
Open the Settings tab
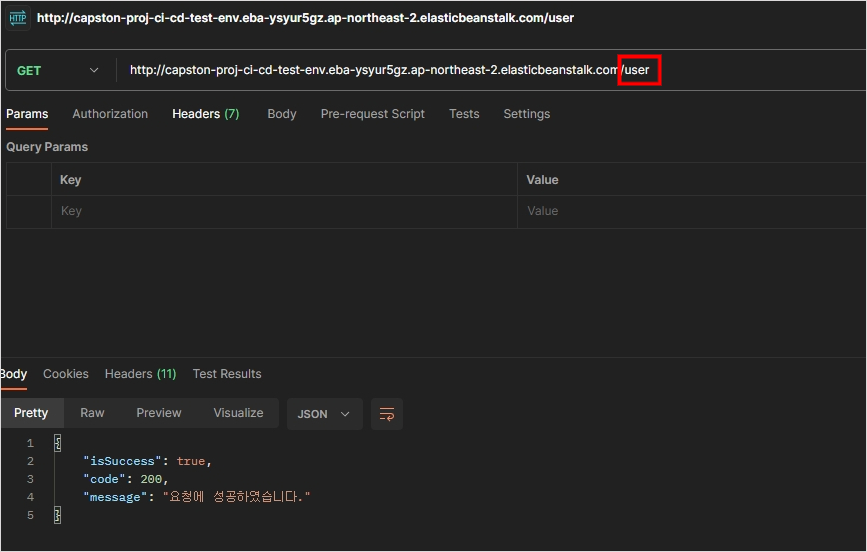click(x=526, y=114)
